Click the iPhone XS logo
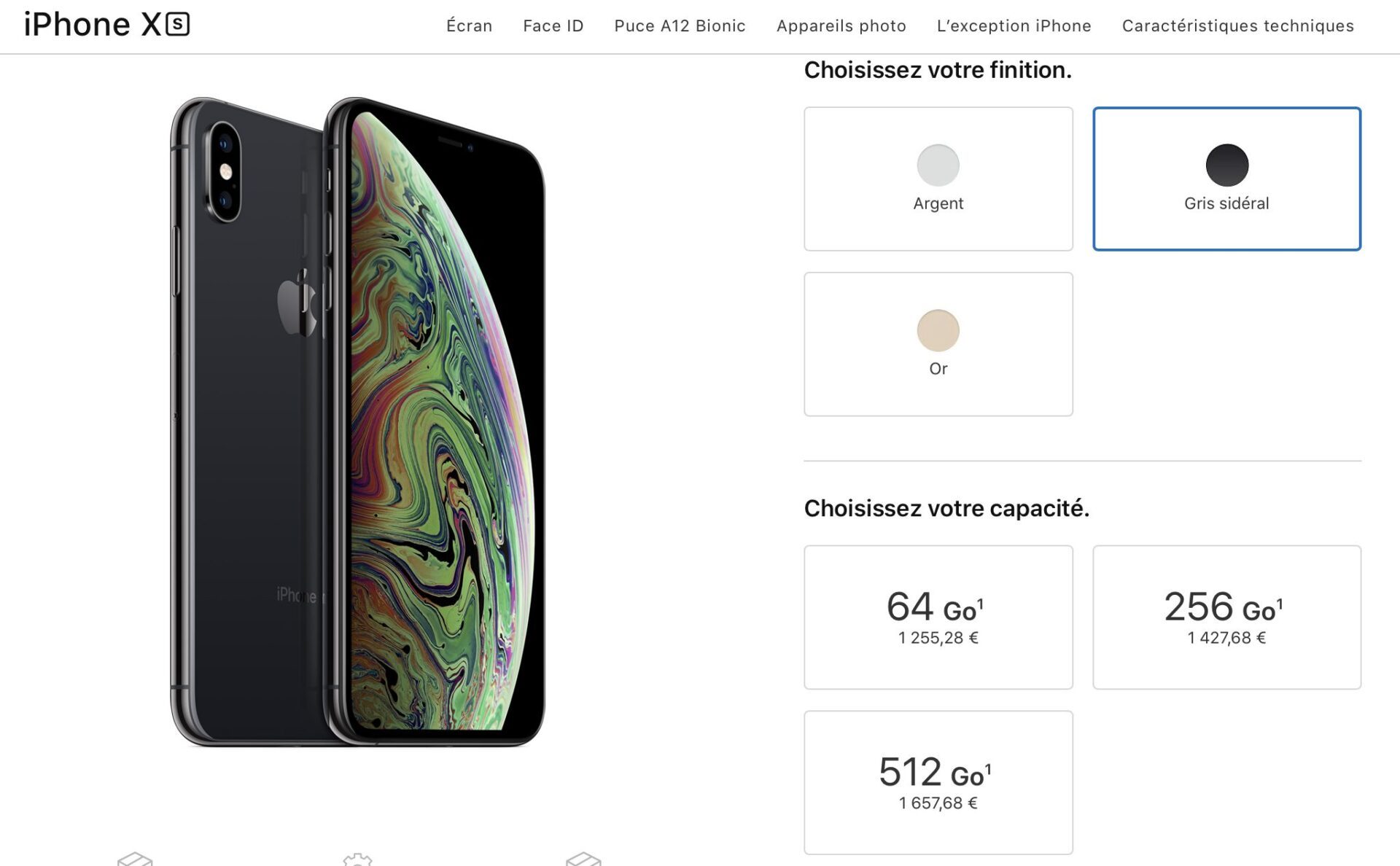This screenshot has height=866, width=1400. (106, 25)
